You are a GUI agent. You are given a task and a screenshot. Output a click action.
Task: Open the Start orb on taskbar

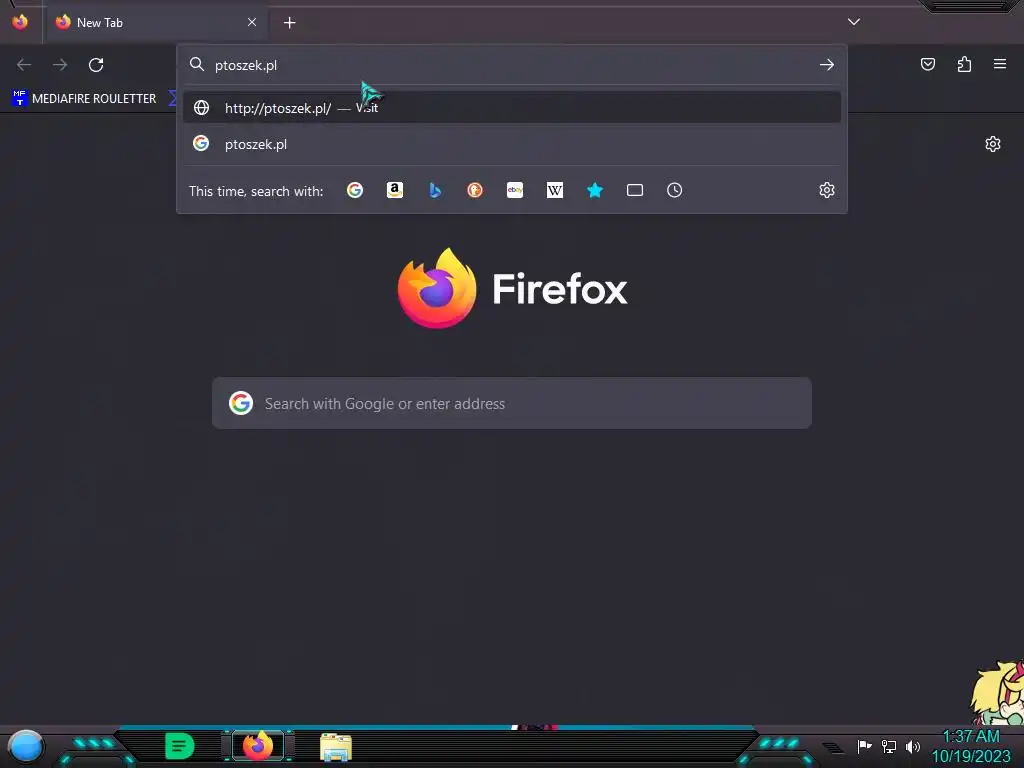click(x=25, y=746)
